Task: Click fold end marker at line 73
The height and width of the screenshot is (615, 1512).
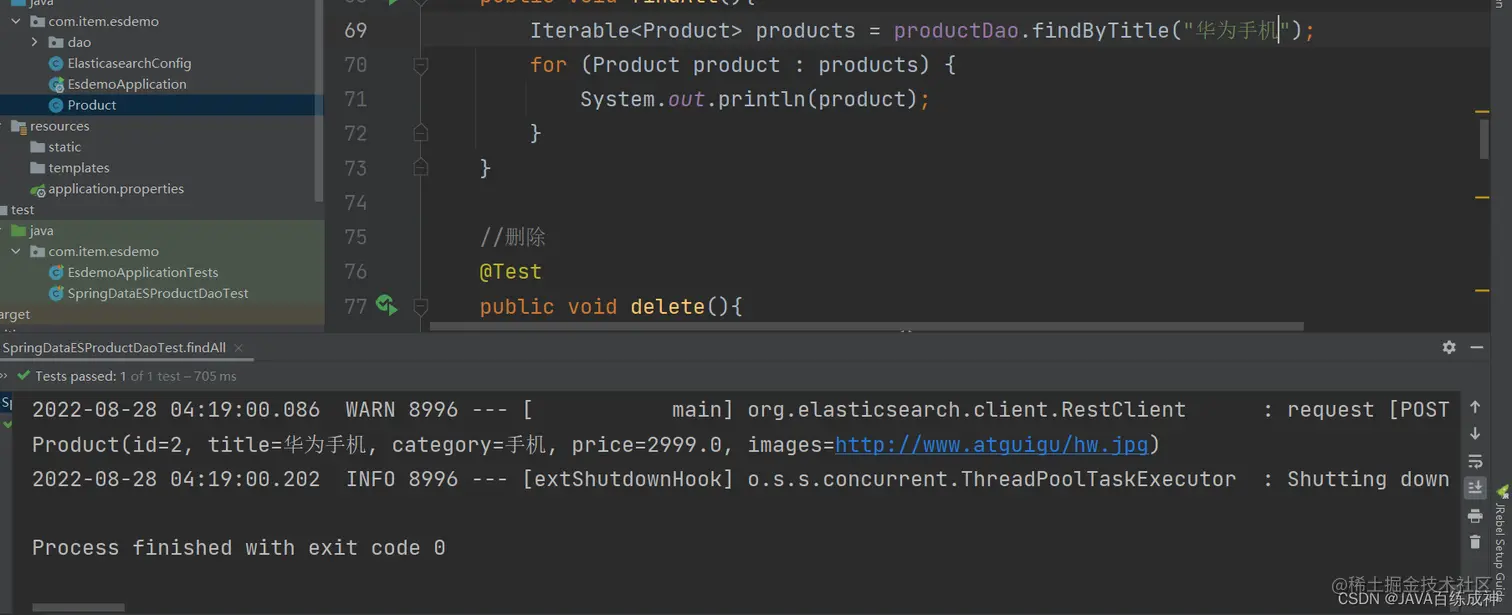Action: point(421,167)
